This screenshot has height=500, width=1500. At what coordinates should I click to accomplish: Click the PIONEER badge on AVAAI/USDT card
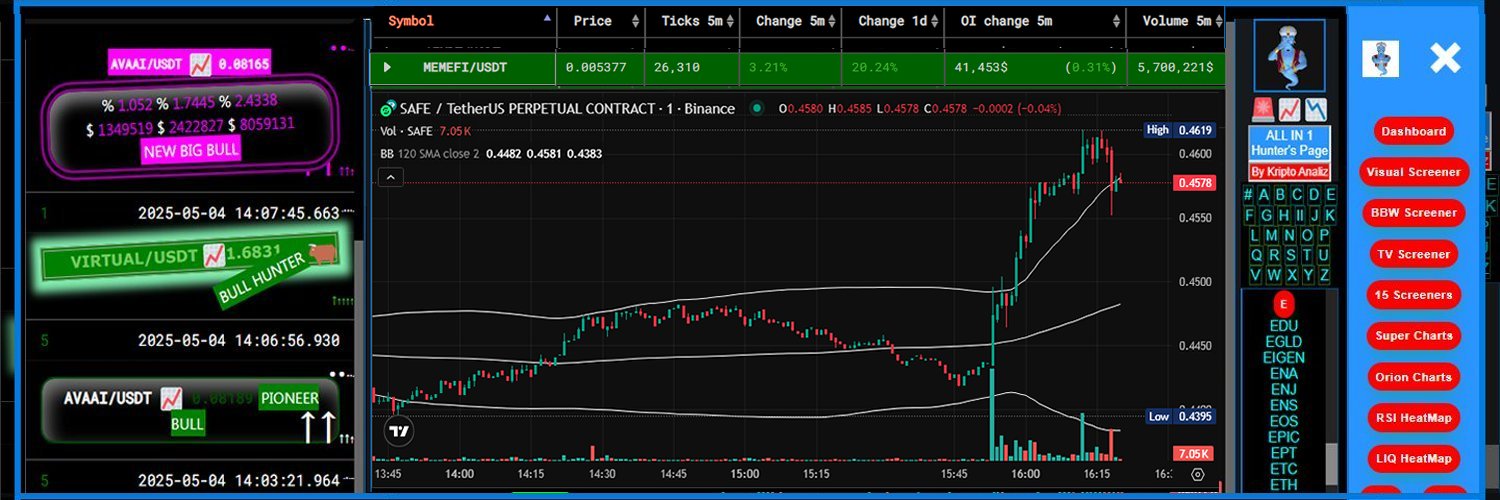[x=289, y=398]
